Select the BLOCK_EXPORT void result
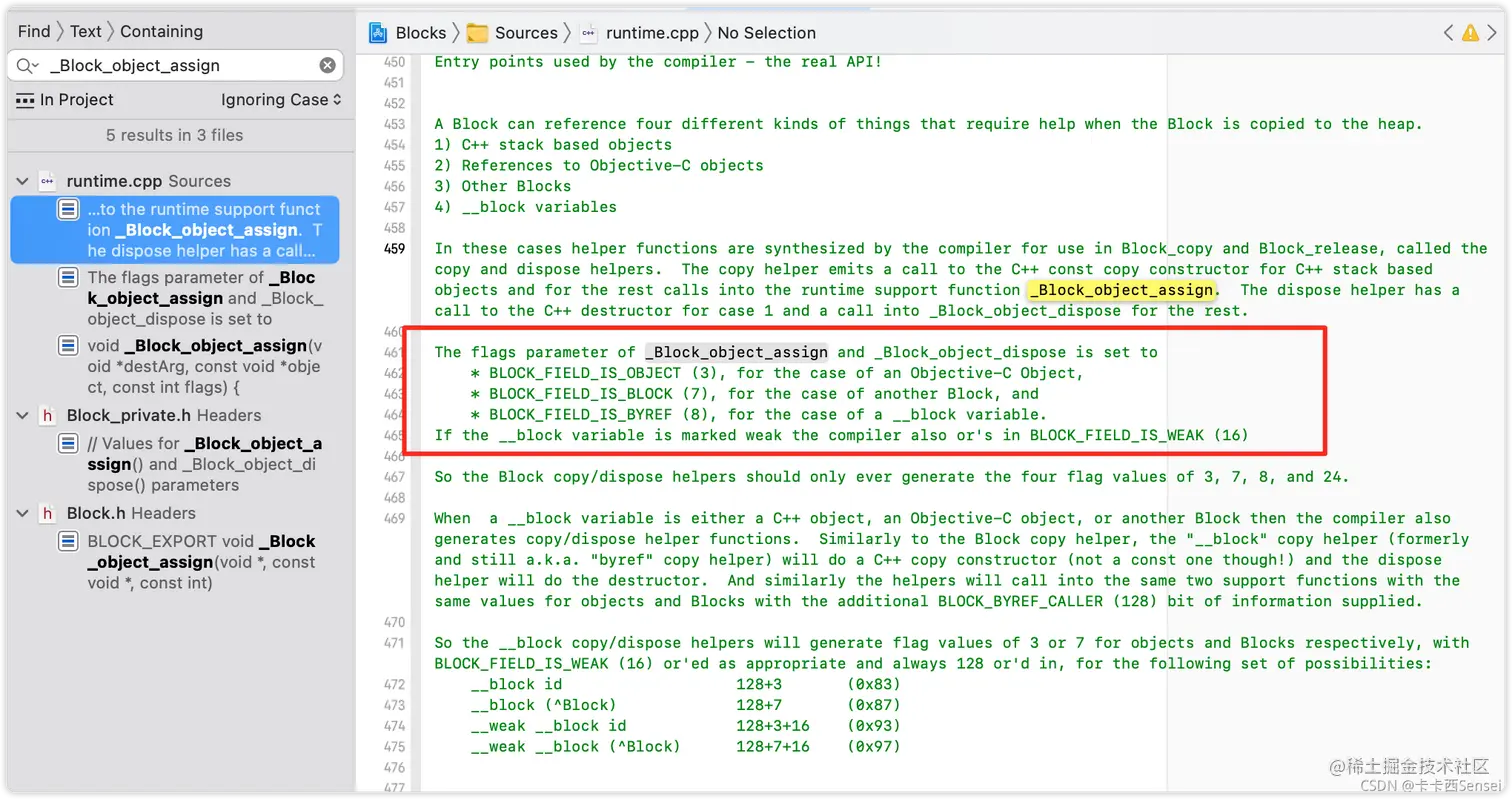1512x799 pixels. [x=175, y=562]
